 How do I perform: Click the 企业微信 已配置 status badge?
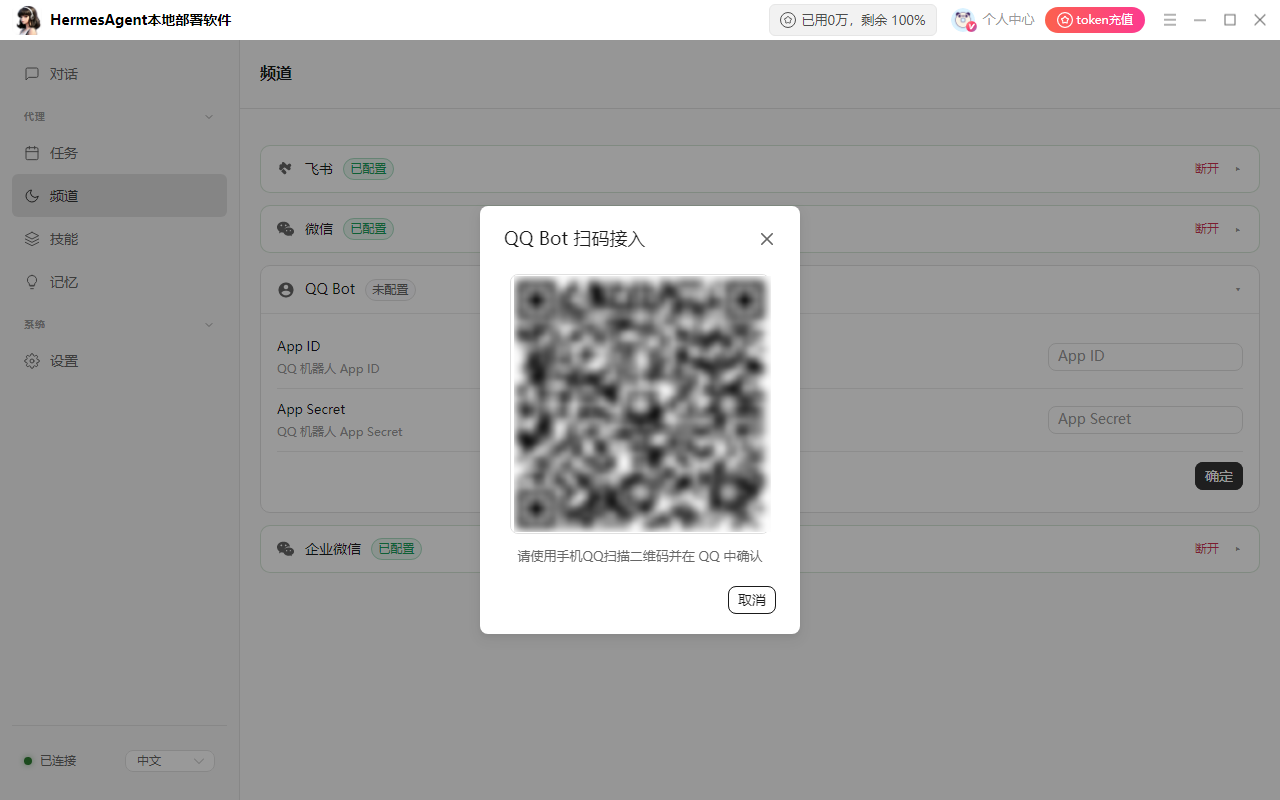(396, 549)
